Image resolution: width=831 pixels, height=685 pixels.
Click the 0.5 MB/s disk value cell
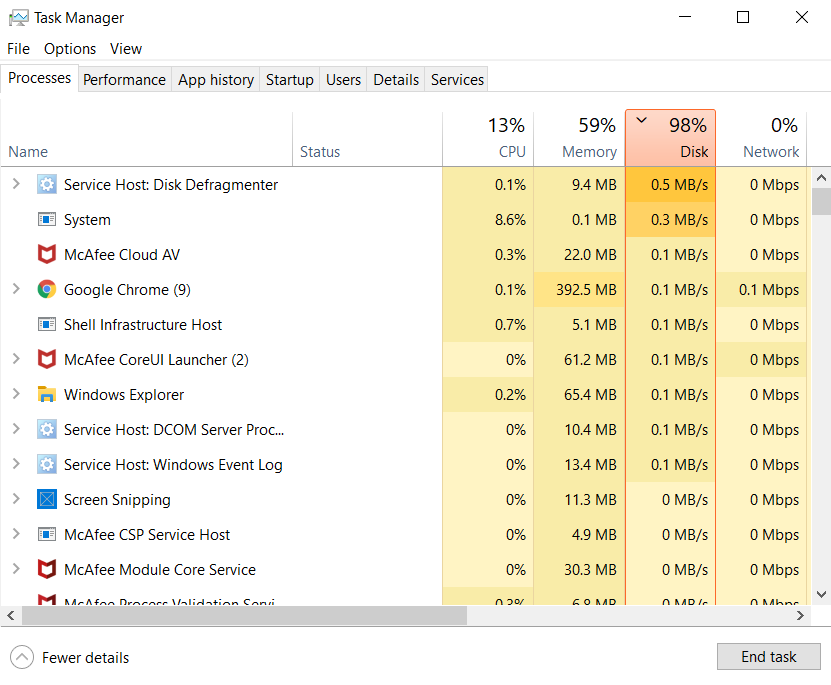point(670,184)
